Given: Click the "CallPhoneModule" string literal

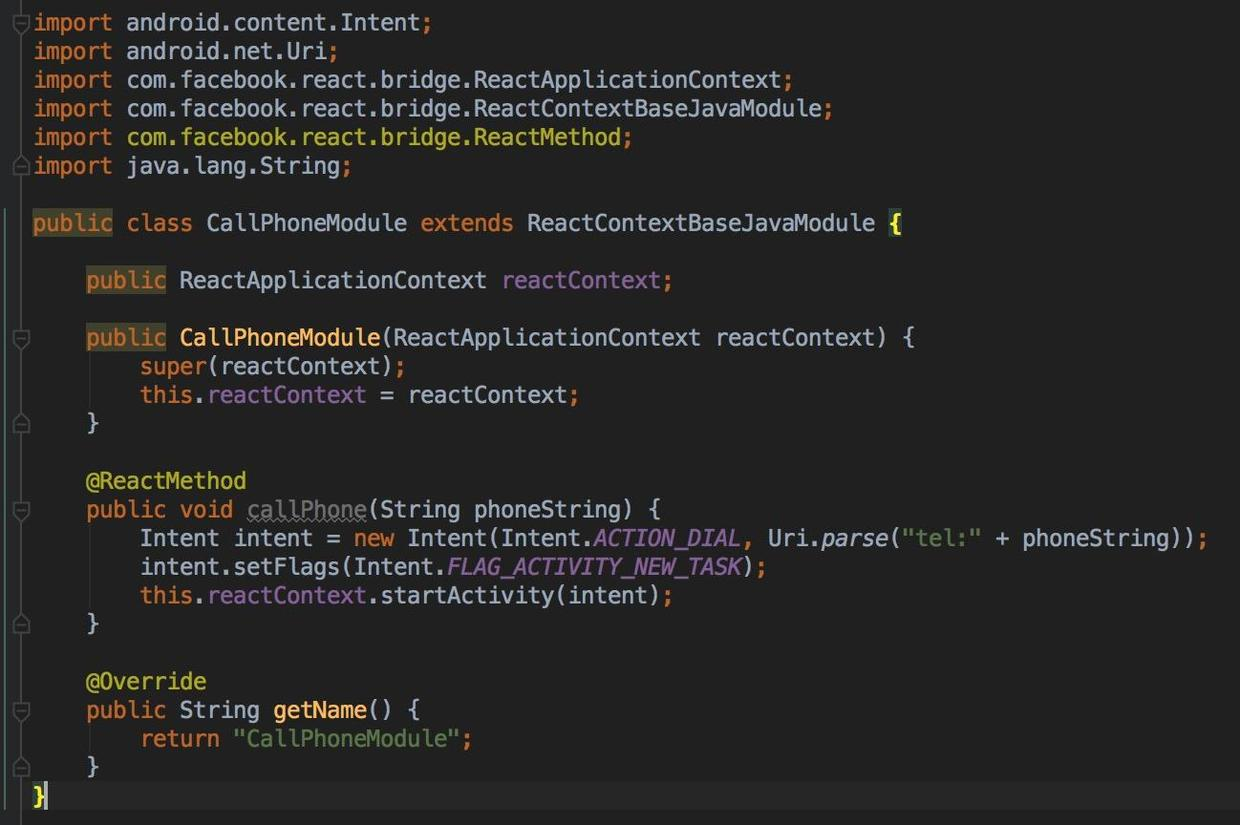Looking at the screenshot, I should [x=346, y=739].
